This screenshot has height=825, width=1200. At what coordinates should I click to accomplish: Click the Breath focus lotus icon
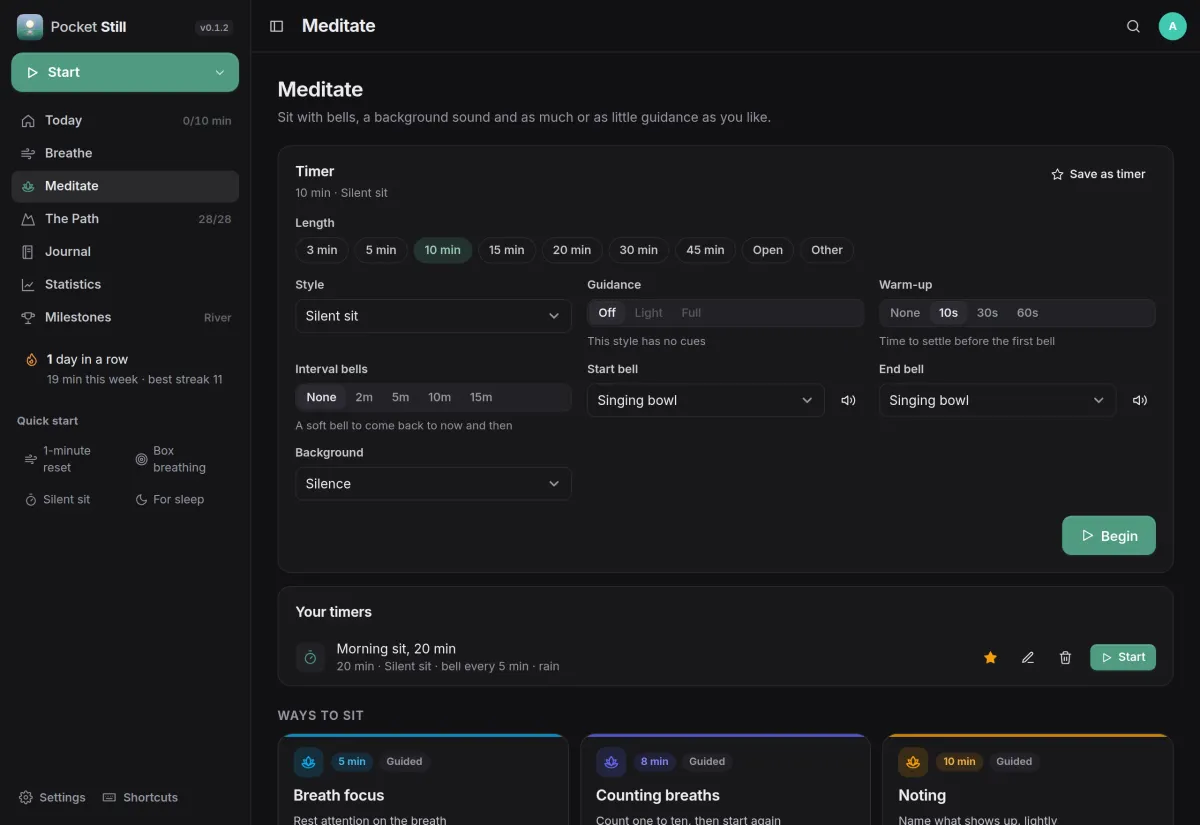point(308,762)
